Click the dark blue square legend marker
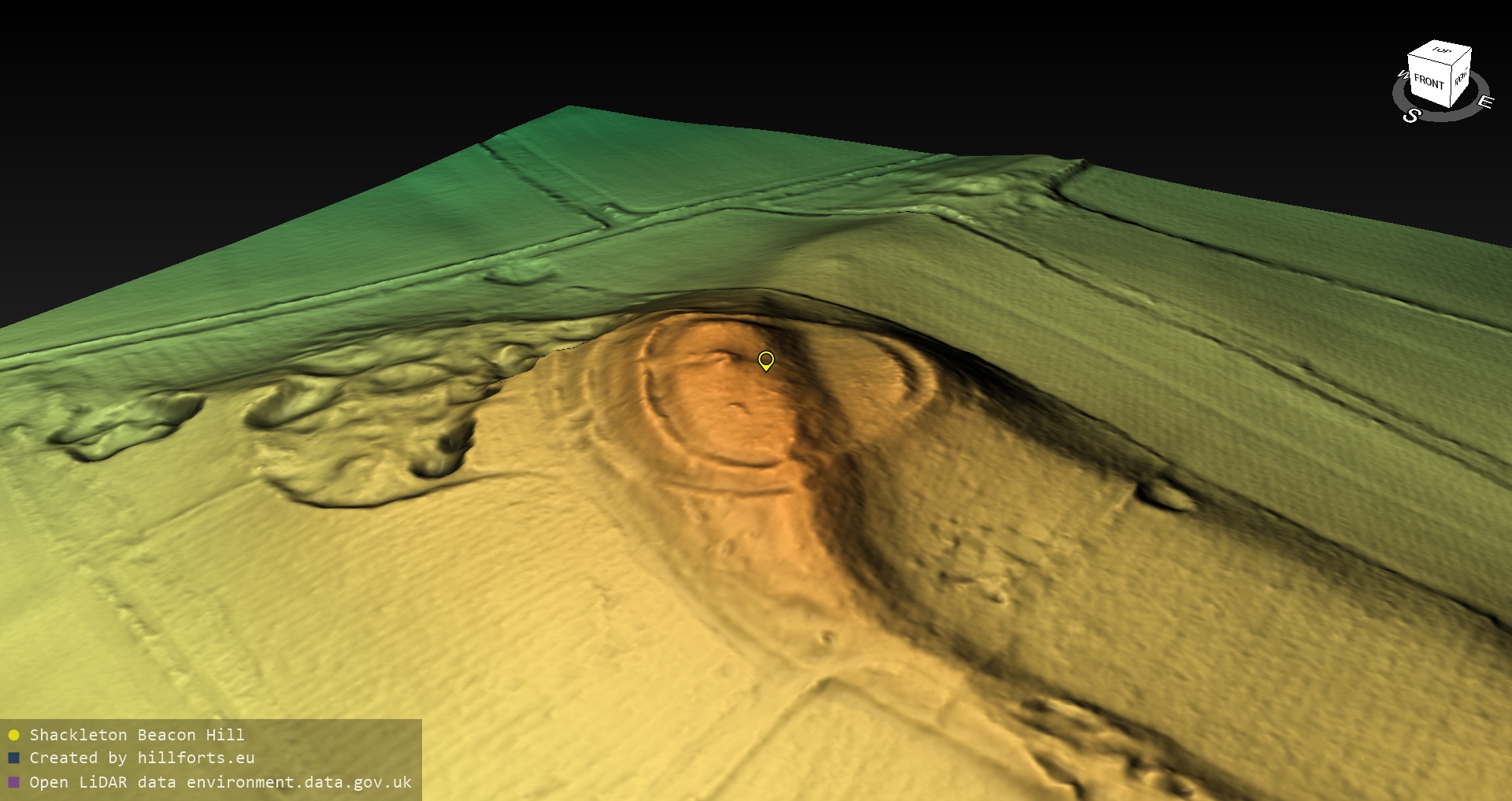This screenshot has height=801, width=1512. [13, 758]
